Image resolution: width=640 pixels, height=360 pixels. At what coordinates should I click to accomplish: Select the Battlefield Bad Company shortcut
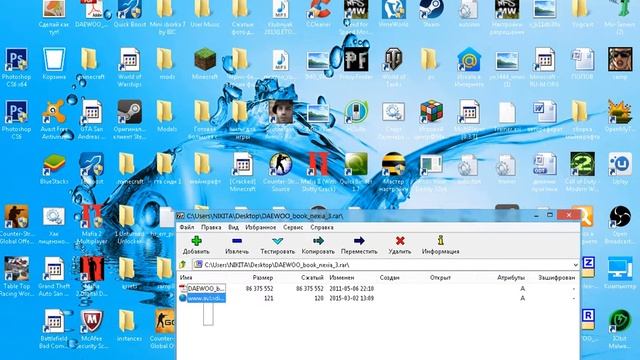point(54,329)
